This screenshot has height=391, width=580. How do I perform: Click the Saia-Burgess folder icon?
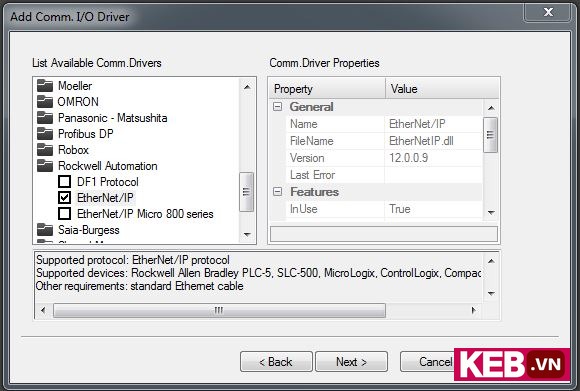[45, 230]
